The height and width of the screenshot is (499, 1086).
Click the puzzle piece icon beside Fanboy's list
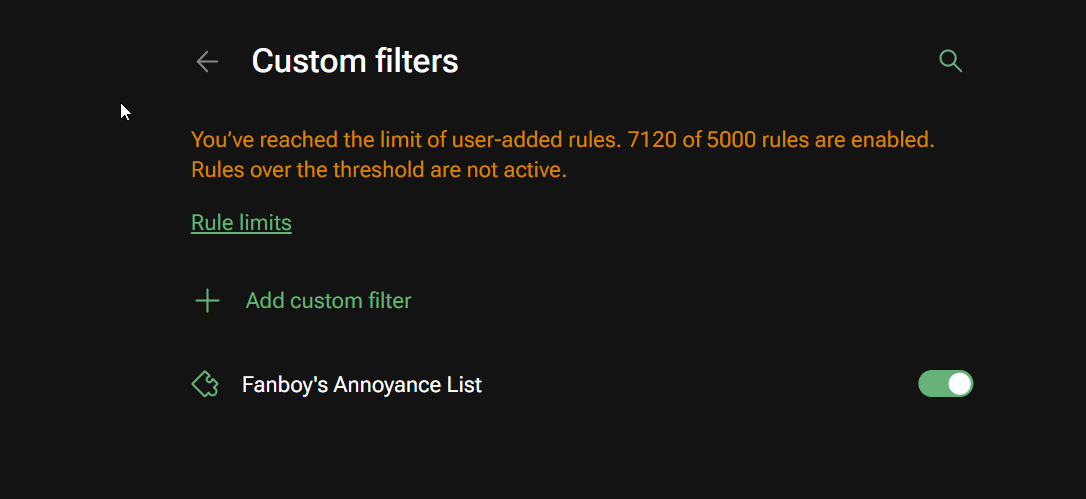click(x=205, y=385)
